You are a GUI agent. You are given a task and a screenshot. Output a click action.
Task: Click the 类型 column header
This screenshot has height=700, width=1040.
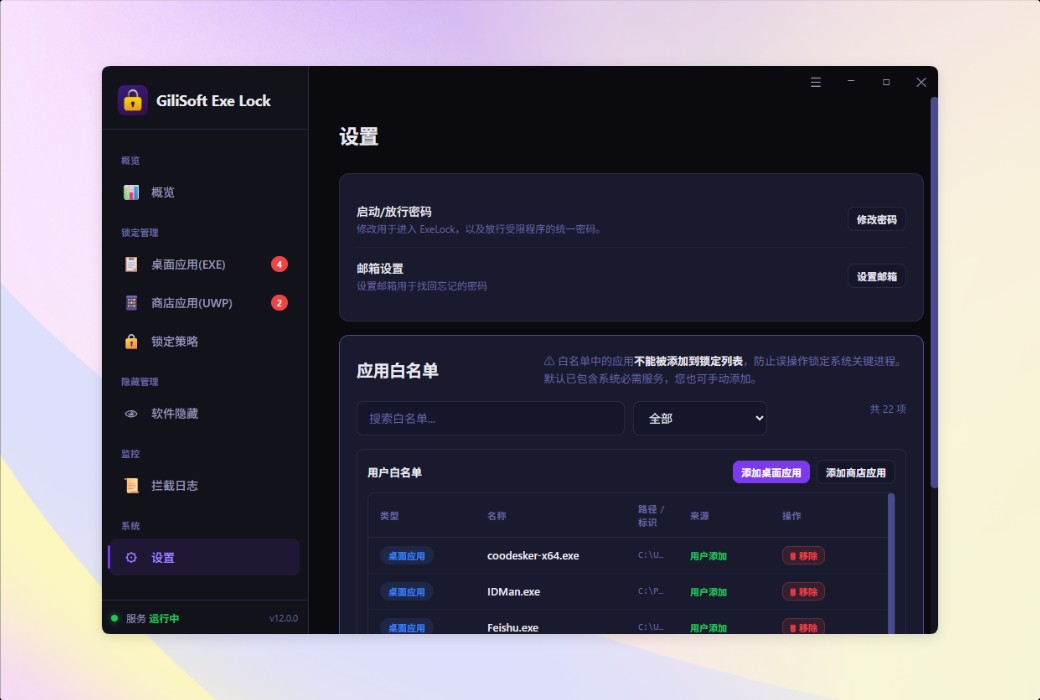pyautogui.click(x=389, y=516)
